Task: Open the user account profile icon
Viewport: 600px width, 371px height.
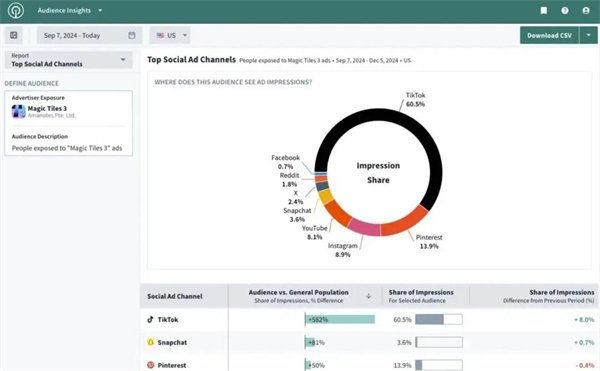Action: point(586,11)
